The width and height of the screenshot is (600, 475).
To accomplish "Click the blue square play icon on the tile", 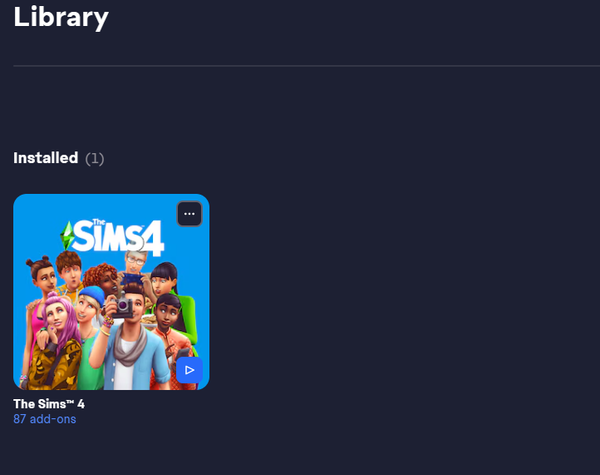I will point(189,370).
